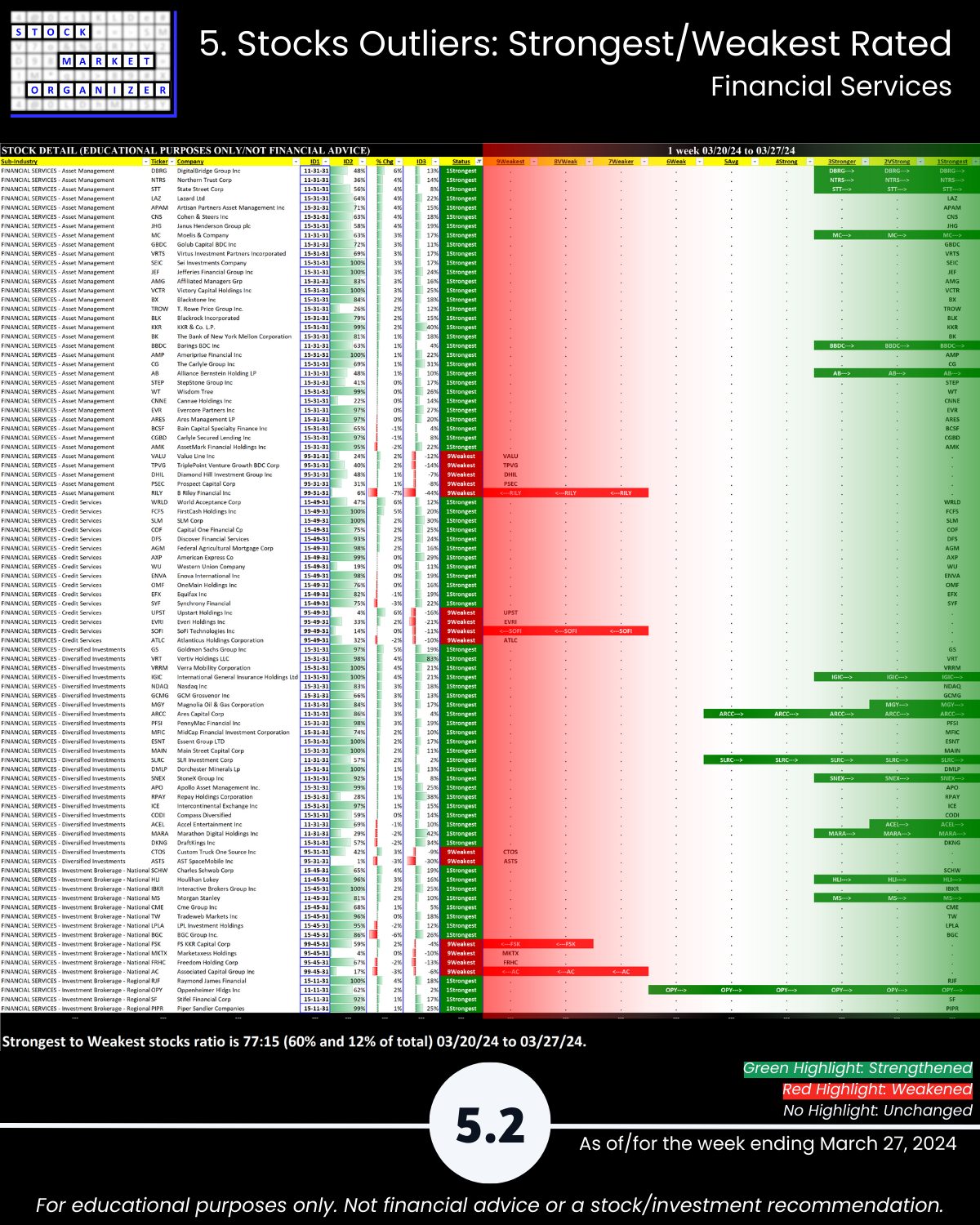980x1225 pixels.
Task: Click the red <---AC cell under 7Weaker
Action: click(x=621, y=972)
